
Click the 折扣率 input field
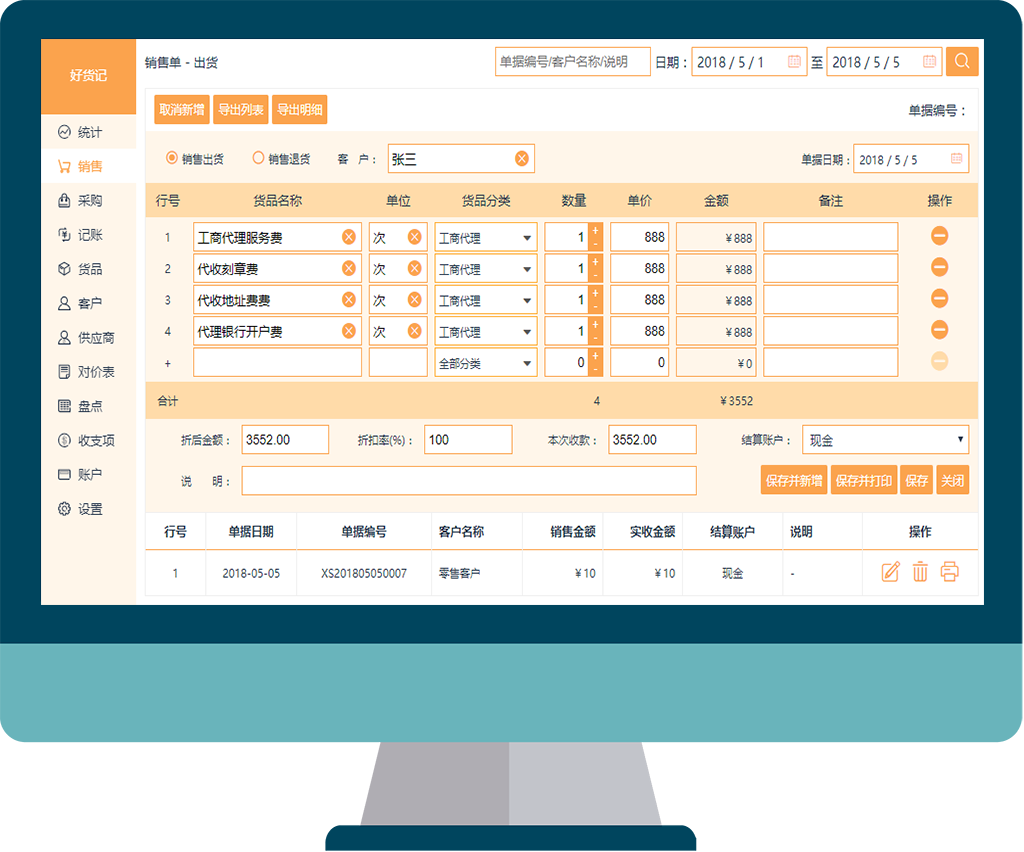(468, 440)
